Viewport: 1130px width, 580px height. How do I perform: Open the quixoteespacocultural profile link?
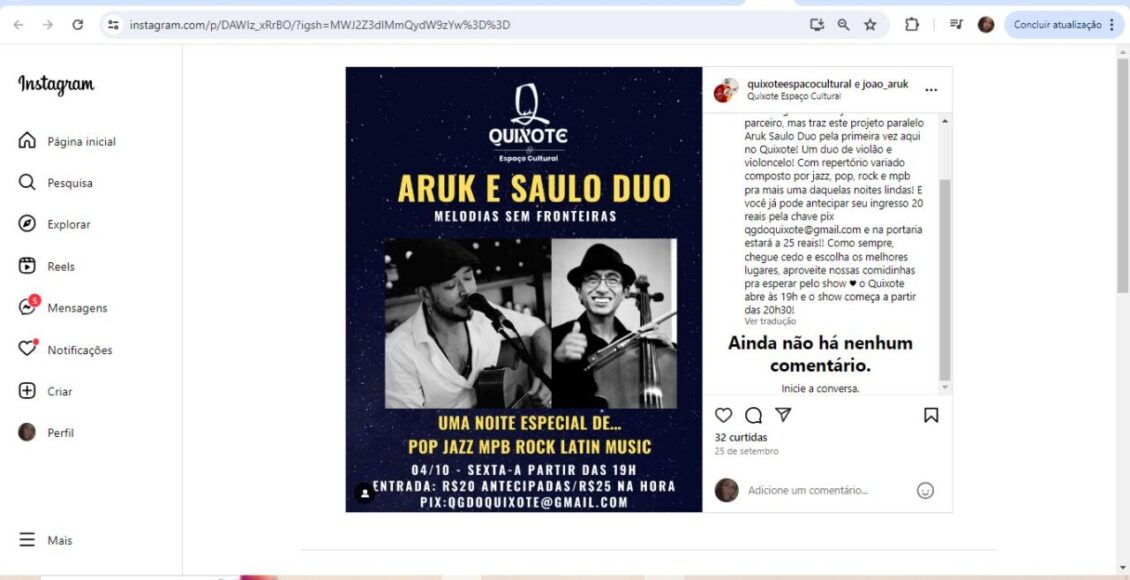[x=799, y=84]
